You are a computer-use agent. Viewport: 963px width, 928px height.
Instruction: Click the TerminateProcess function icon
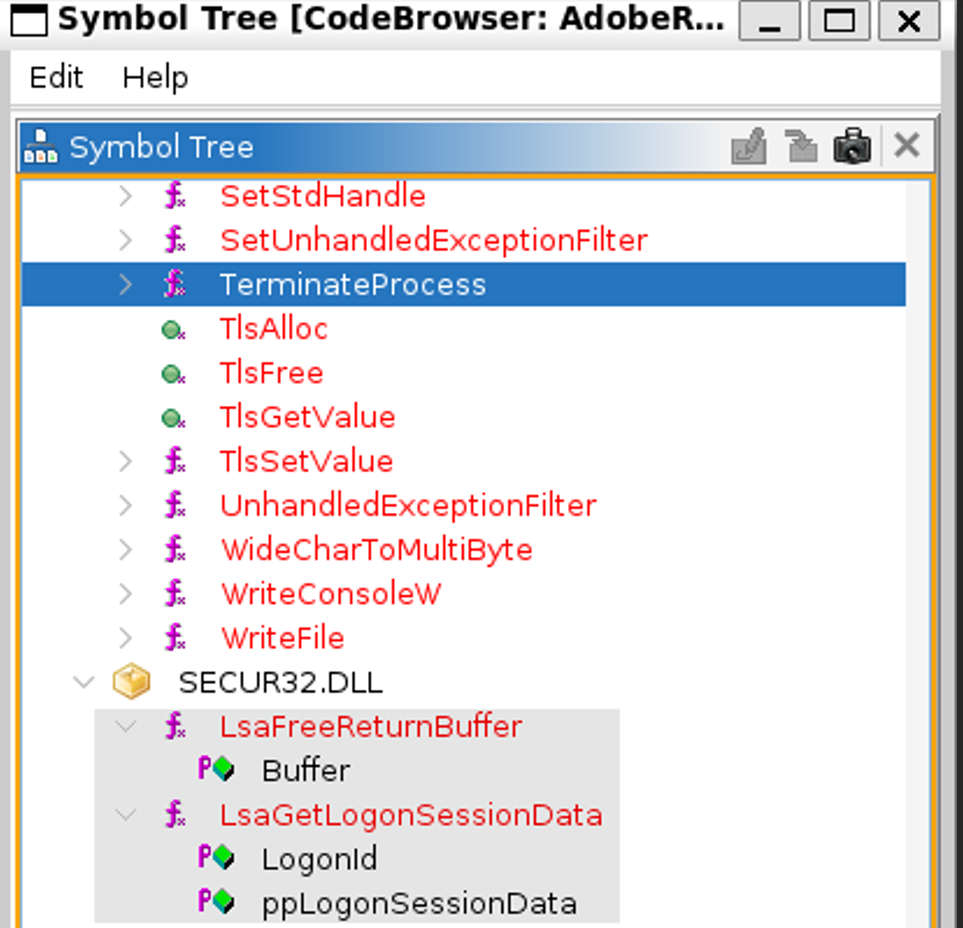(174, 285)
